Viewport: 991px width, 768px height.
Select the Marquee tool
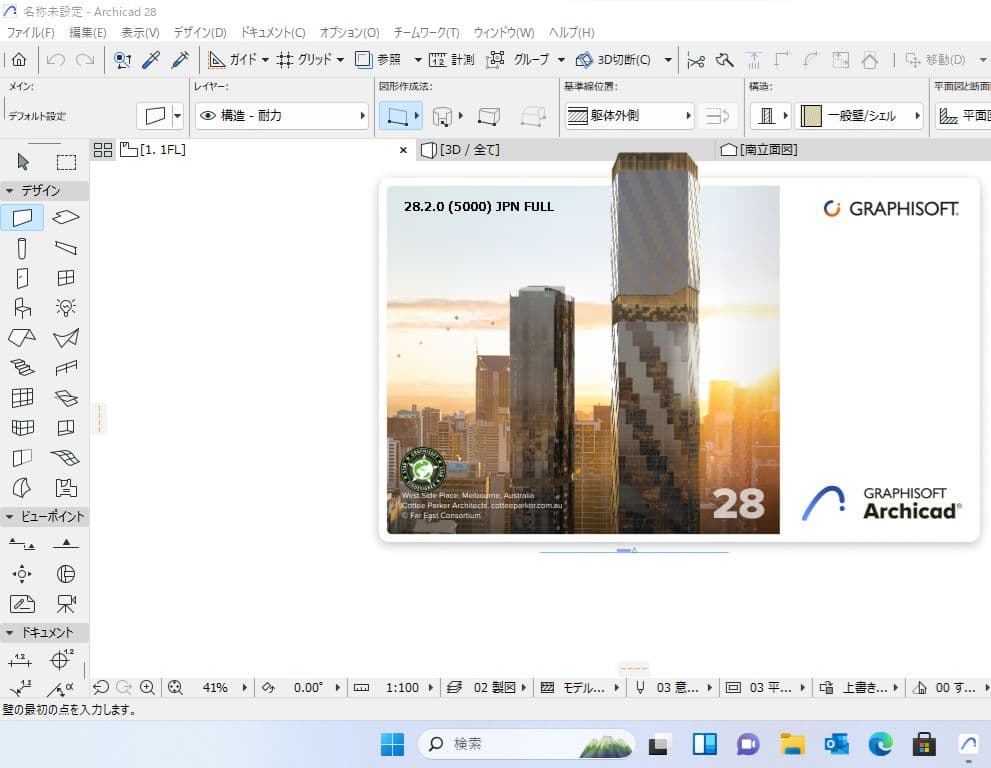[66, 162]
